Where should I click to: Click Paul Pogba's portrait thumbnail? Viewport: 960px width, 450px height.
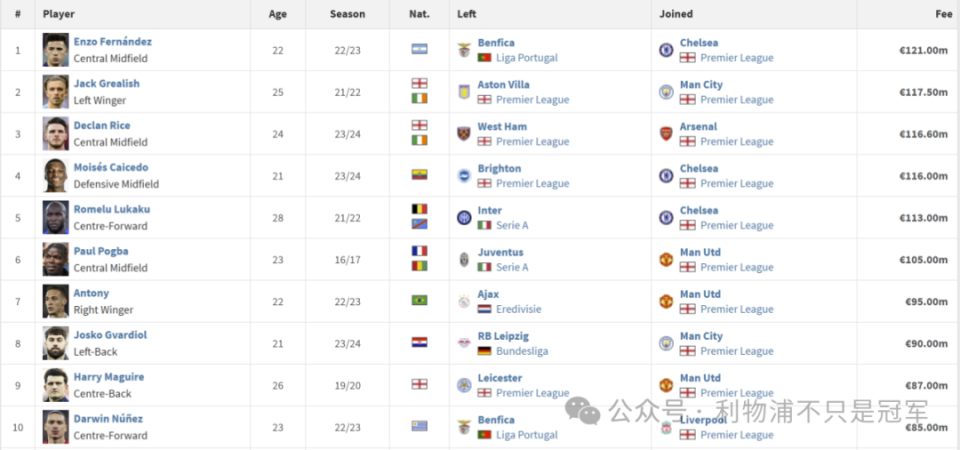(x=56, y=260)
